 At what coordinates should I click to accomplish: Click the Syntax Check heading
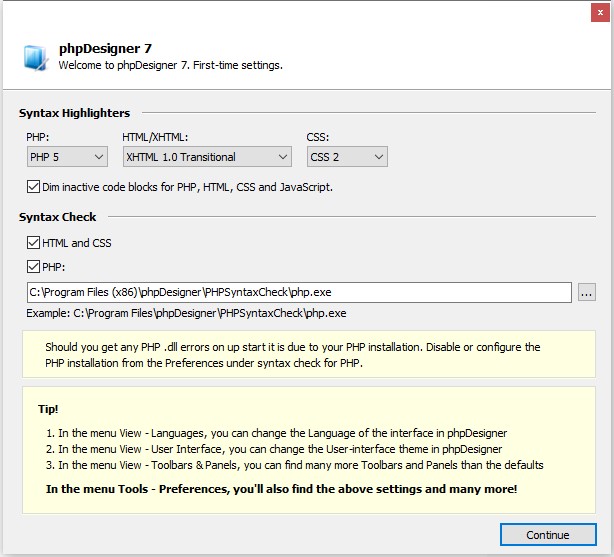pyautogui.click(x=58, y=217)
